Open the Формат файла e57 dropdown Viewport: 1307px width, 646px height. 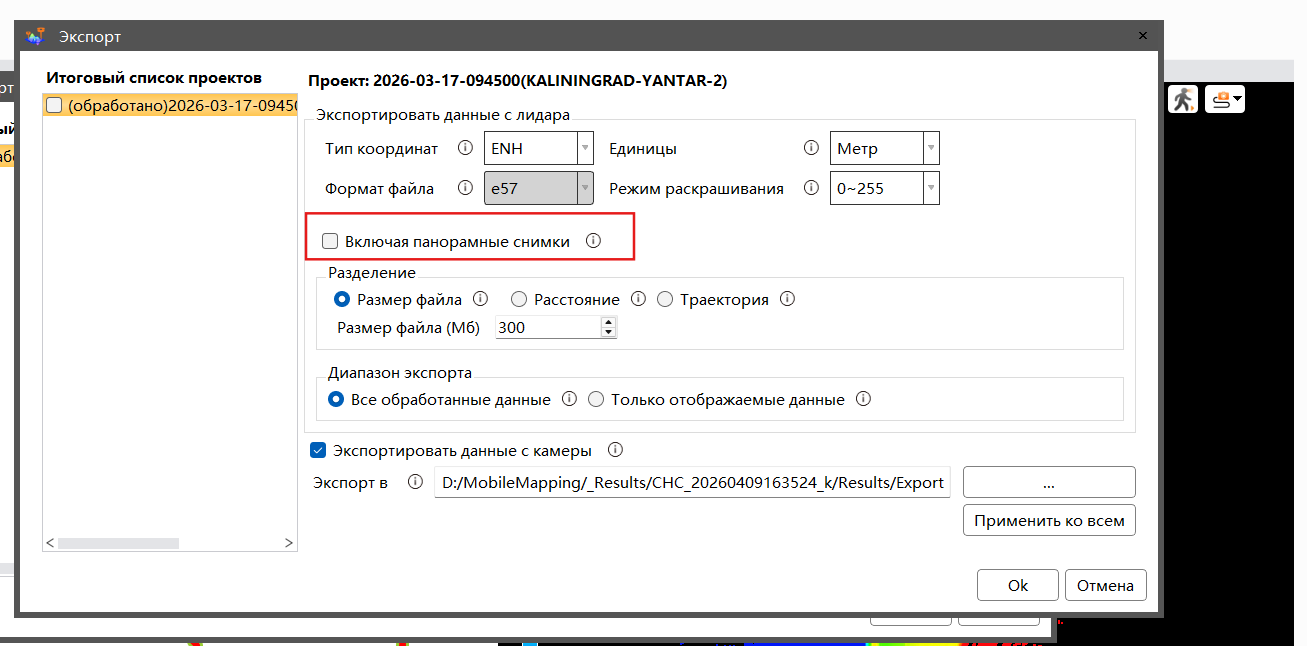point(539,187)
